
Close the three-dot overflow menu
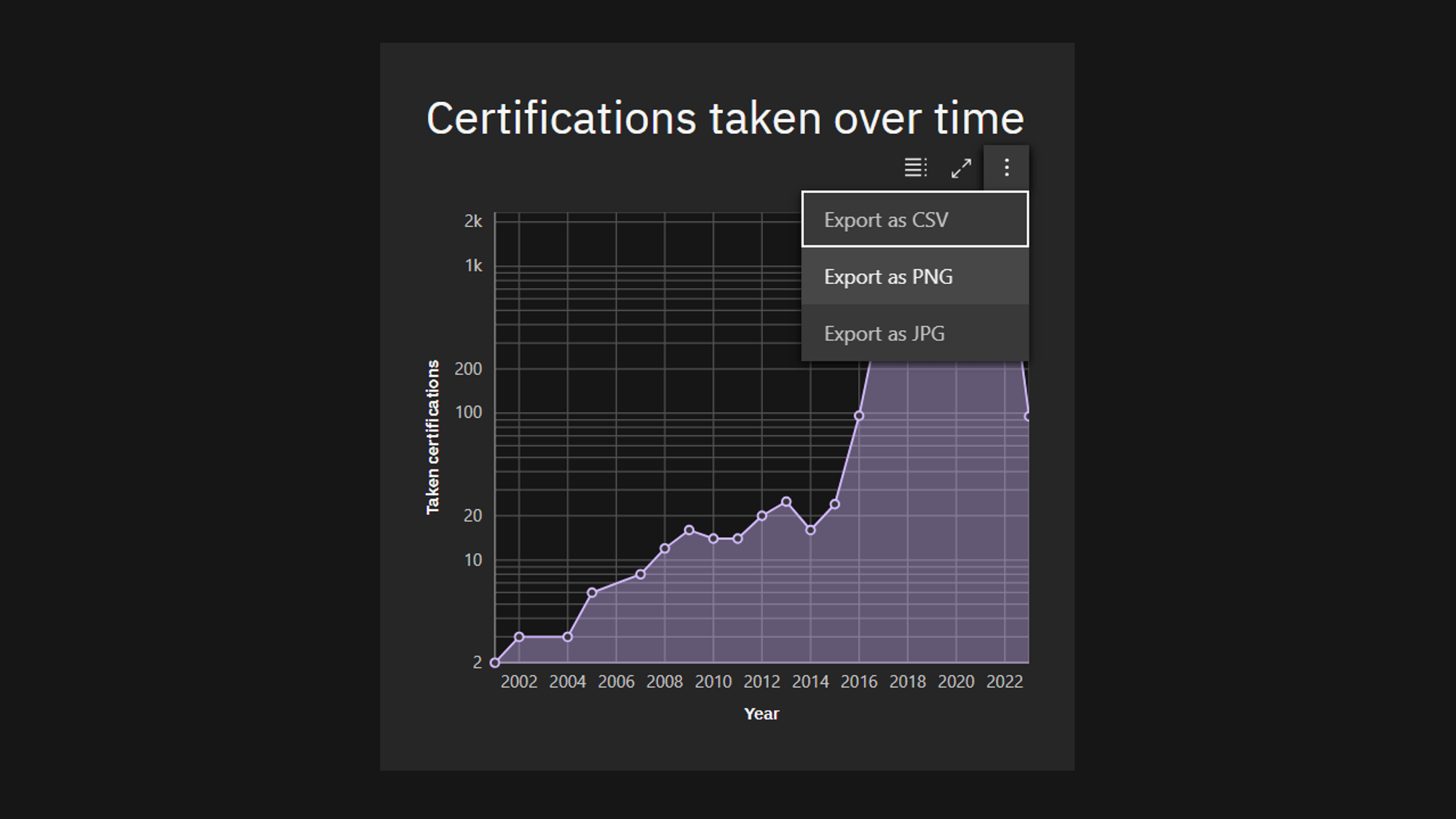[x=1006, y=168]
